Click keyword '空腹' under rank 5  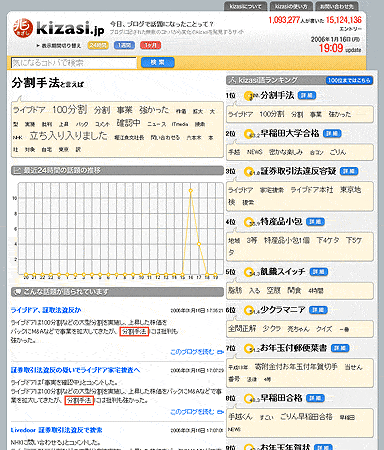(x=274, y=291)
